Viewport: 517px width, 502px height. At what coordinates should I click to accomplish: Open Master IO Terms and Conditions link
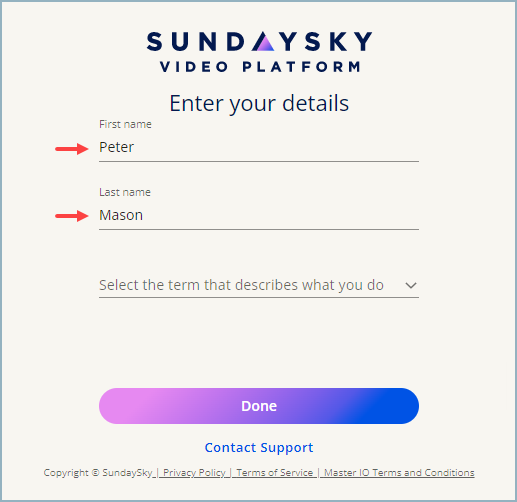point(399,473)
